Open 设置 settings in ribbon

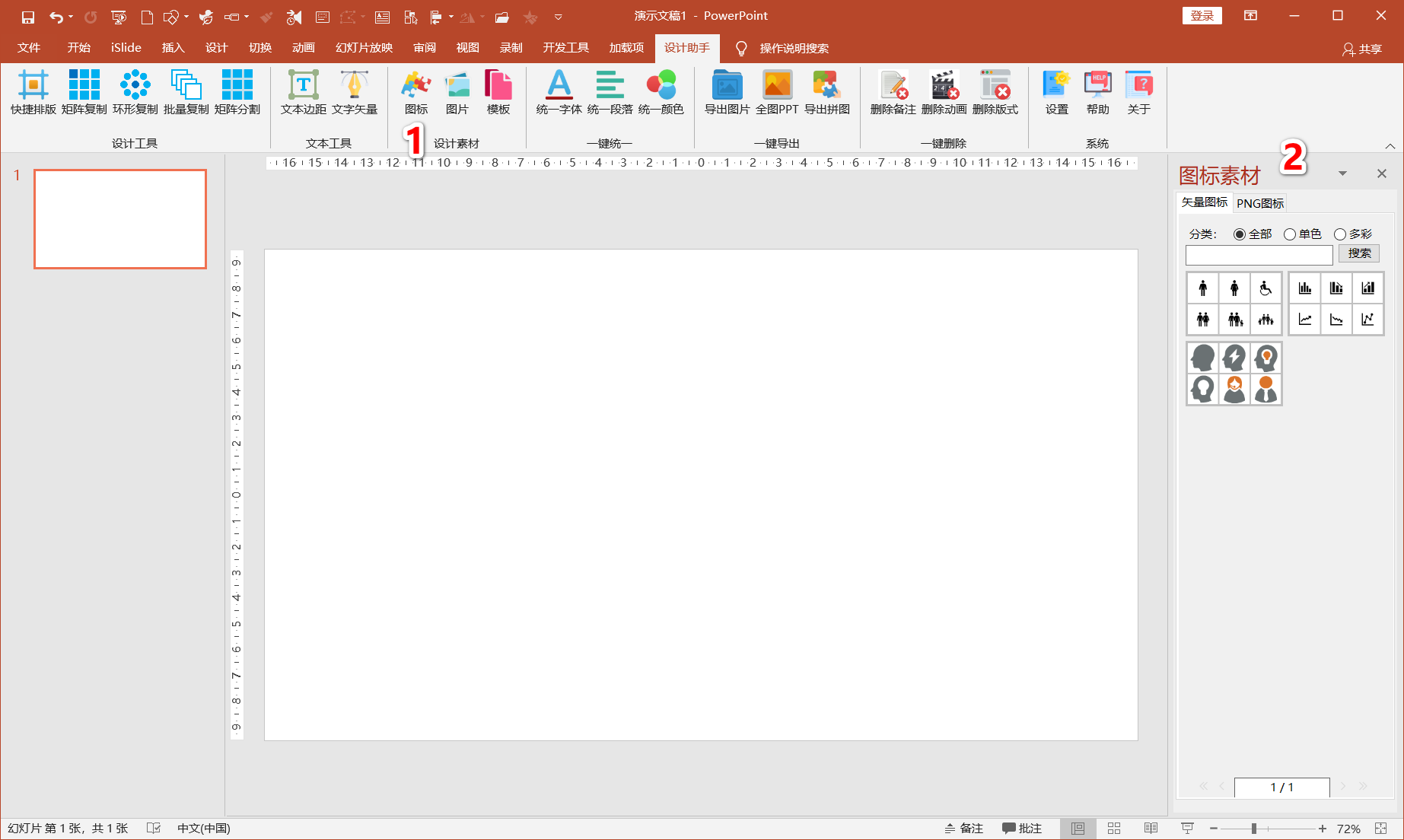(1057, 93)
